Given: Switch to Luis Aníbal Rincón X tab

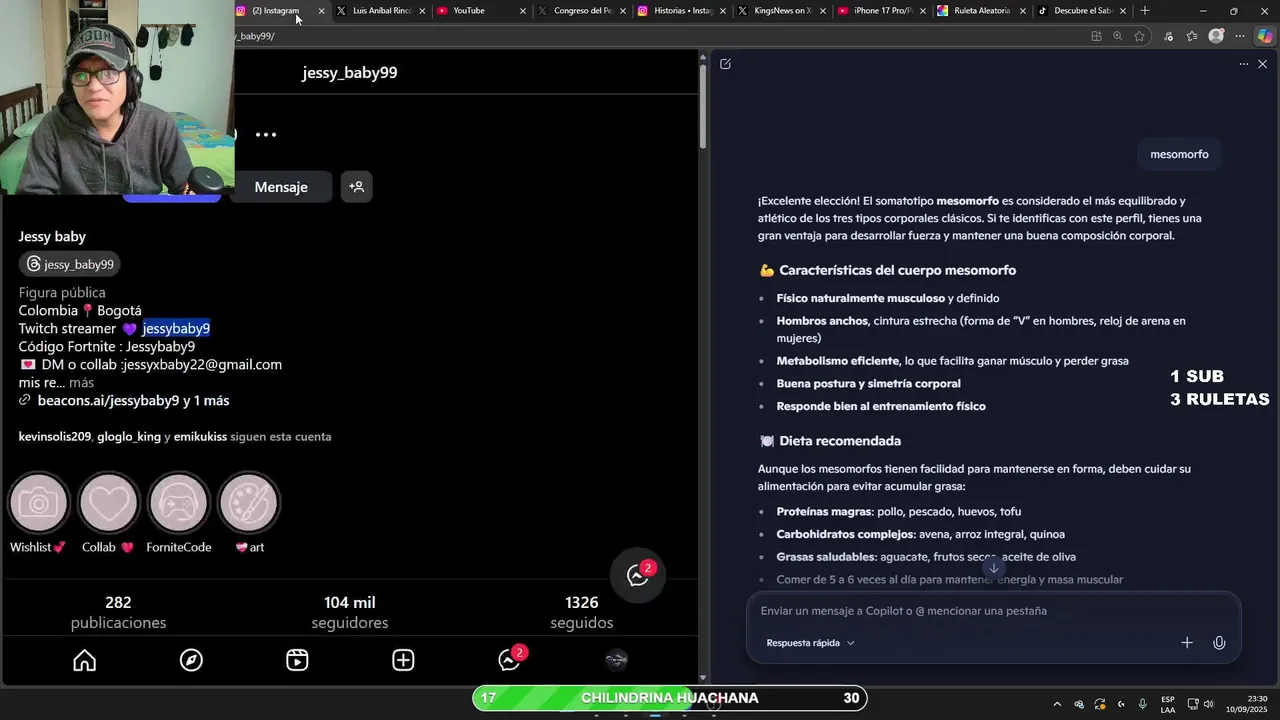Looking at the screenshot, I should coord(381,11).
